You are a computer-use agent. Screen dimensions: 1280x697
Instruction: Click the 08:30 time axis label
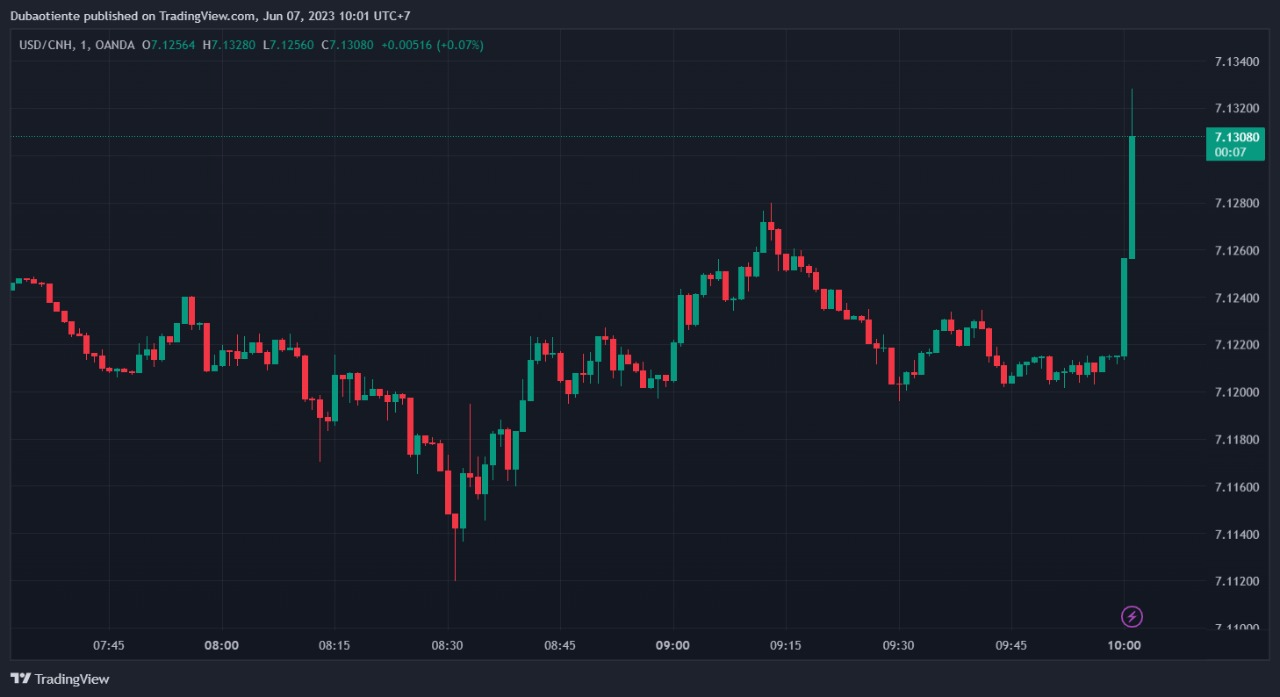(x=447, y=645)
